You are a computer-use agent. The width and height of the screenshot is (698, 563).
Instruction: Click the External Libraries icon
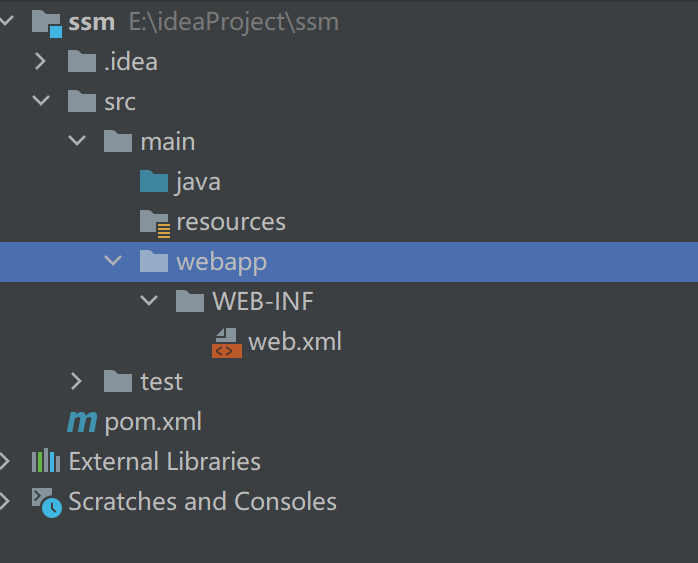point(46,461)
